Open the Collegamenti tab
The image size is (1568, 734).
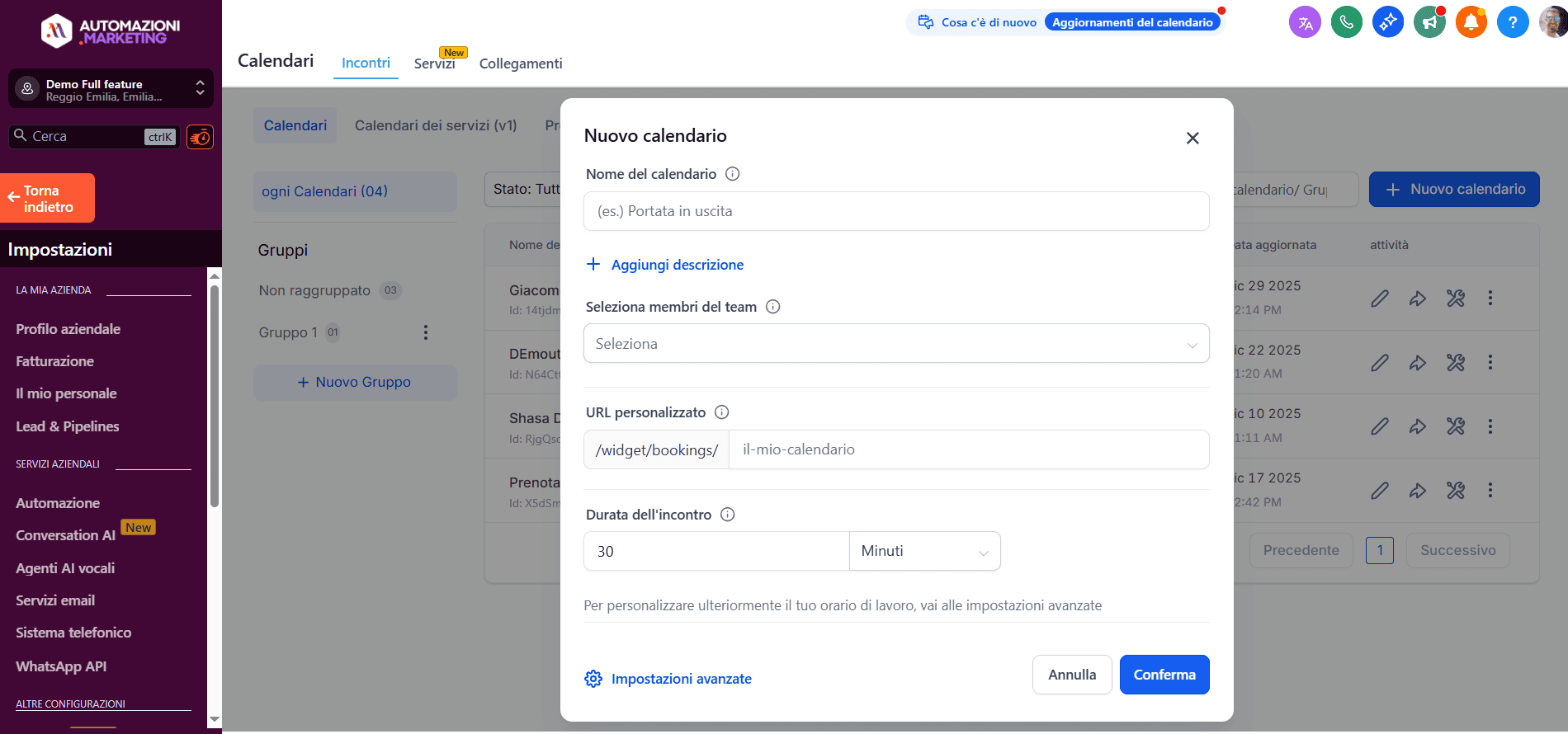[520, 64]
